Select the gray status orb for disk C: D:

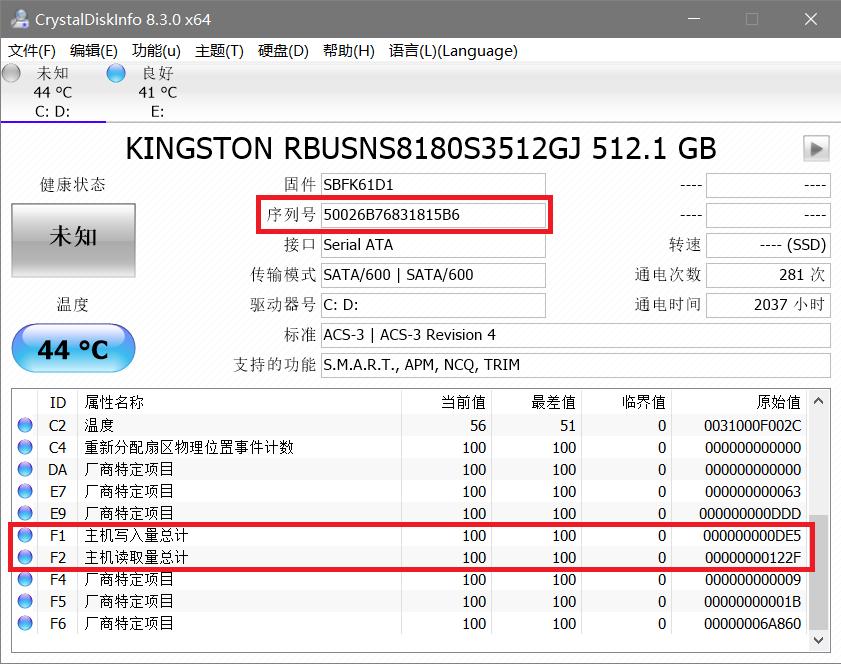(12, 73)
